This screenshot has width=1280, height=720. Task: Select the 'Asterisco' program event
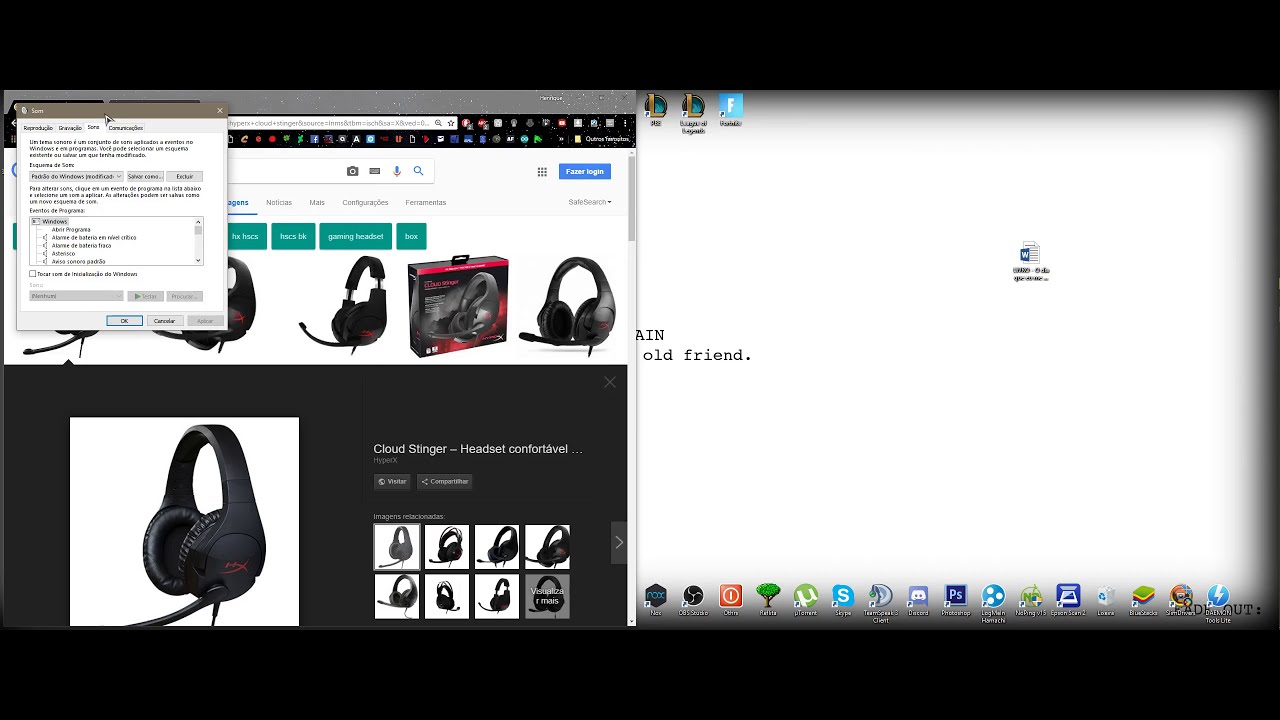coord(63,253)
